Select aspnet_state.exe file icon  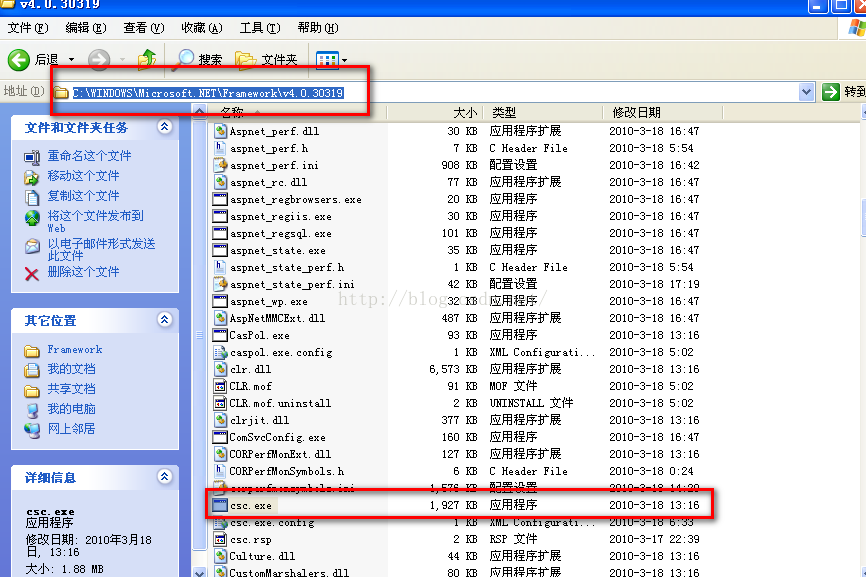(220, 250)
